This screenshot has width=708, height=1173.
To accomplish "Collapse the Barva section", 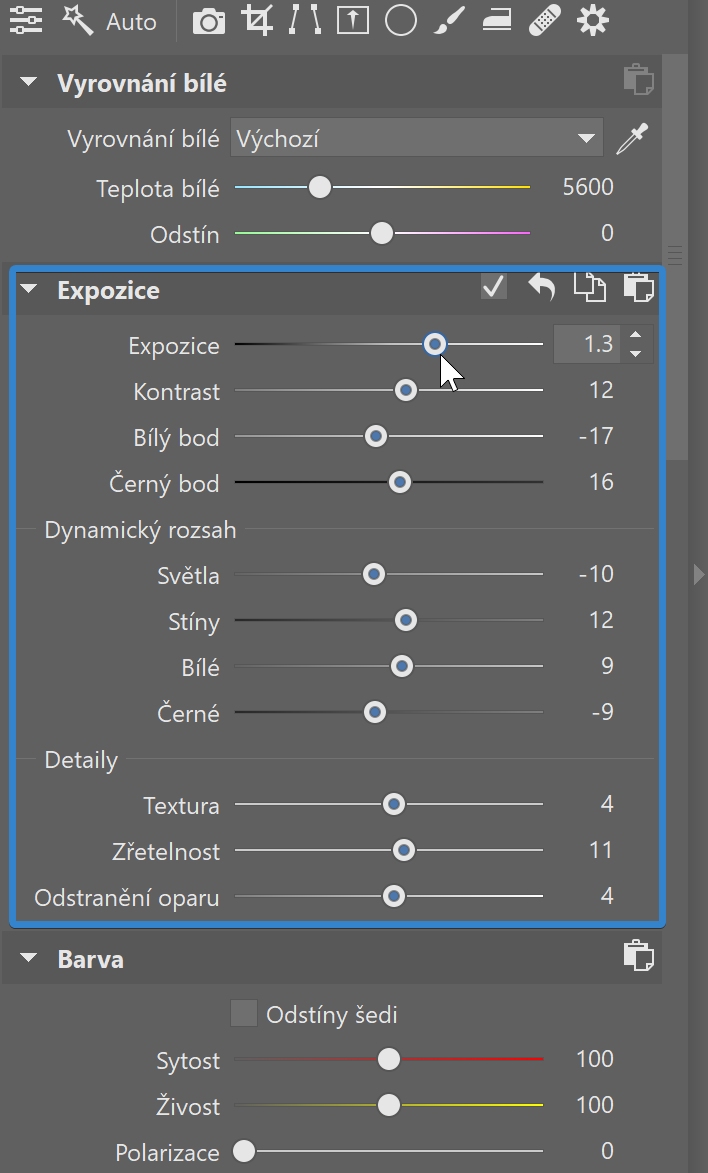I will (x=28, y=958).
